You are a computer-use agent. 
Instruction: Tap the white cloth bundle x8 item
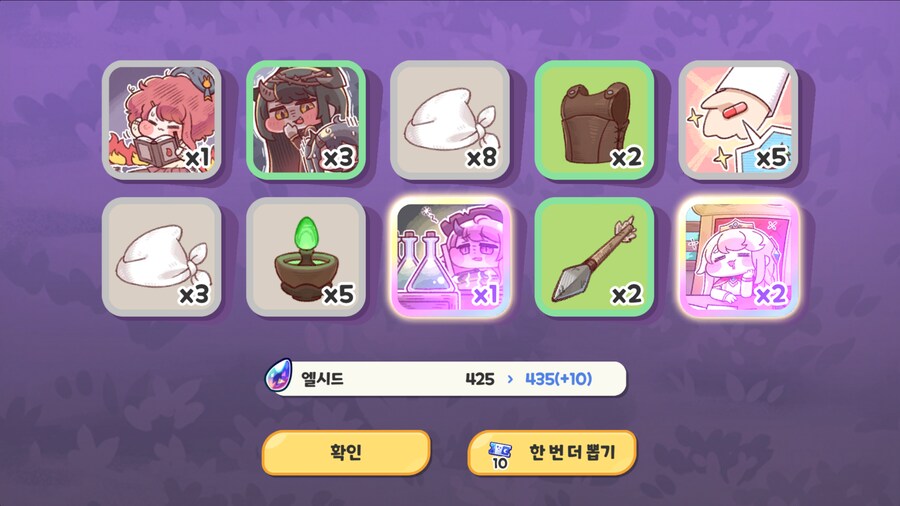[450, 120]
